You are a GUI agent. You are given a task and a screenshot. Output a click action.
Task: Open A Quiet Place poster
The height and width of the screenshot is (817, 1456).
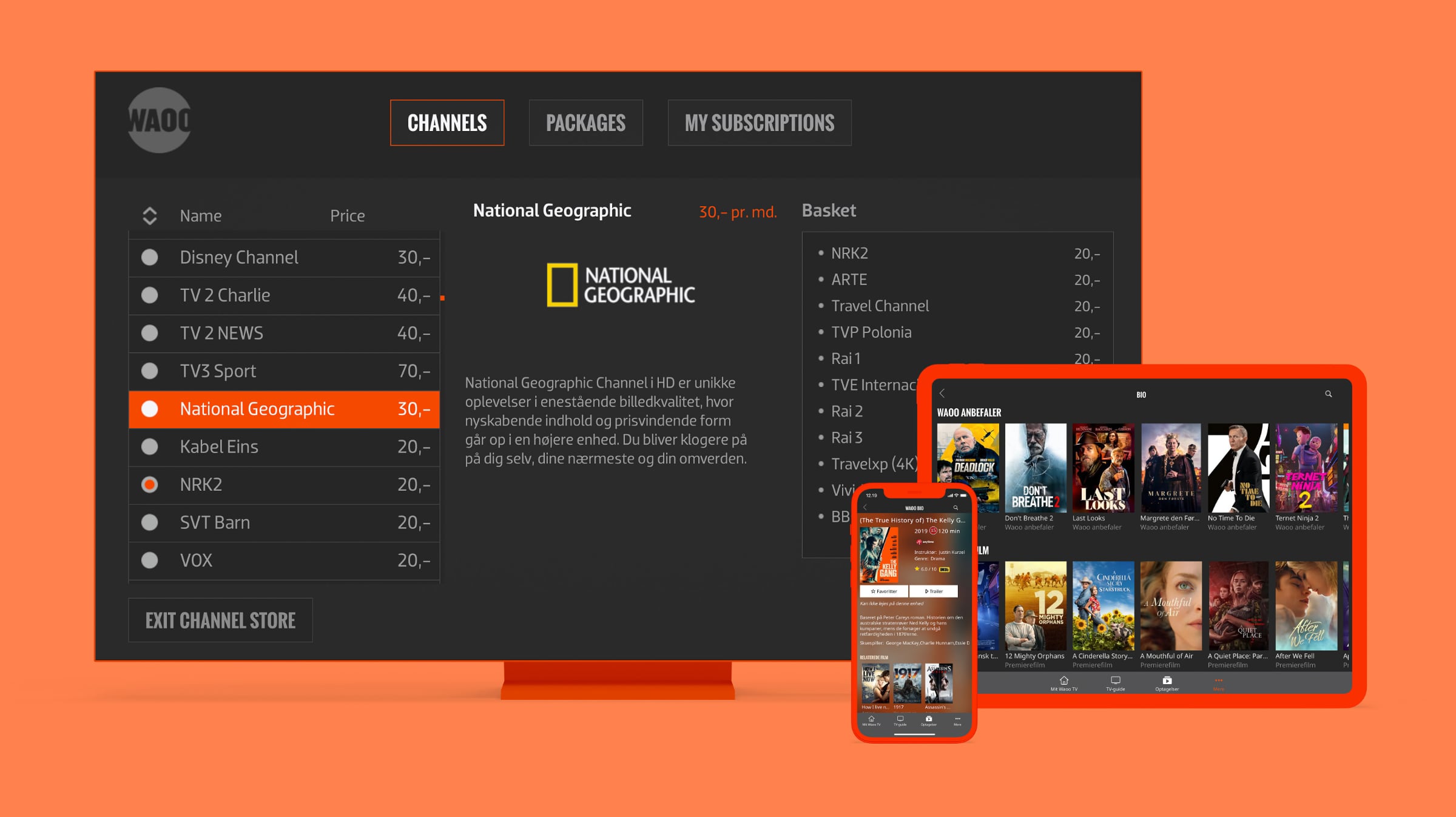[x=1238, y=605]
